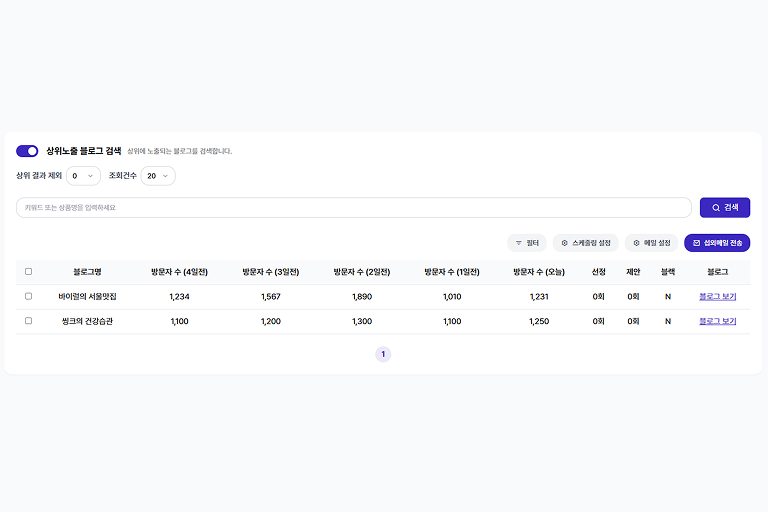Click the 1,300 visitor count cell
Viewport: 768px width, 512px height.
point(362,321)
